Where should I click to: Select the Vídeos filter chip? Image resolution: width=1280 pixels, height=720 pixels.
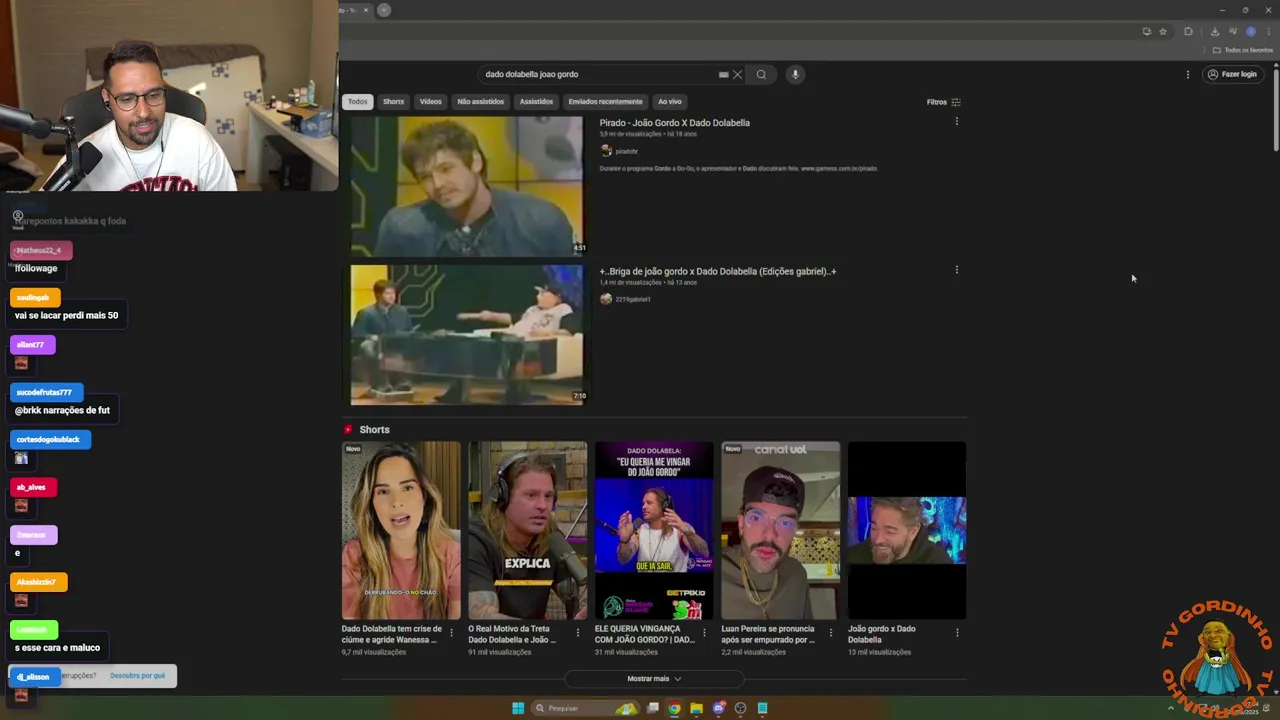click(x=430, y=101)
